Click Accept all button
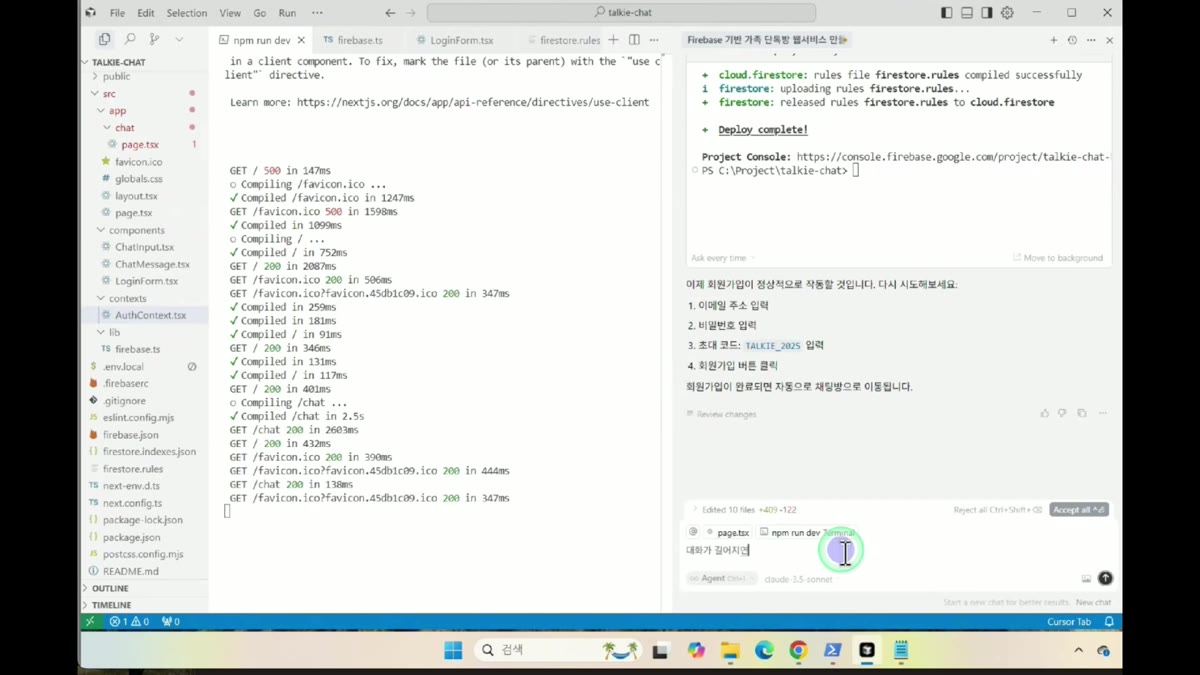1200x675 pixels. click(1079, 510)
